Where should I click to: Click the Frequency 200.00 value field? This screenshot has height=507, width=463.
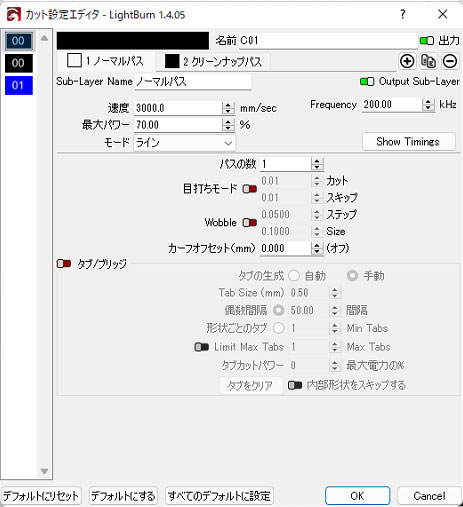click(x=392, y=105)
